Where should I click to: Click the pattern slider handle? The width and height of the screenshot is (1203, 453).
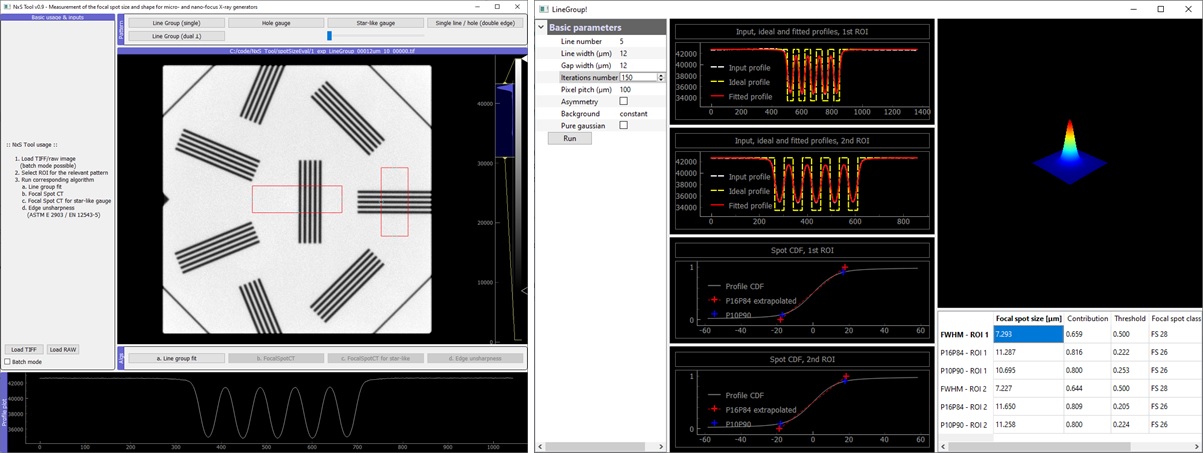coord(329,36)
